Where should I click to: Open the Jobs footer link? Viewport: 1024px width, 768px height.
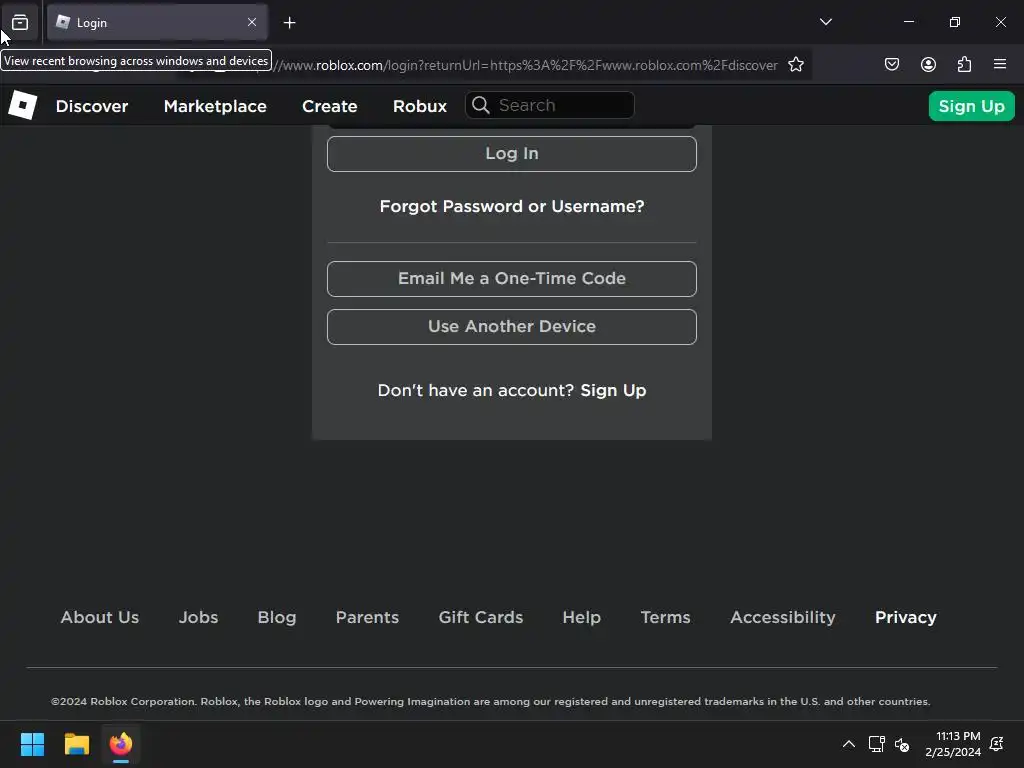pos(199,617)
